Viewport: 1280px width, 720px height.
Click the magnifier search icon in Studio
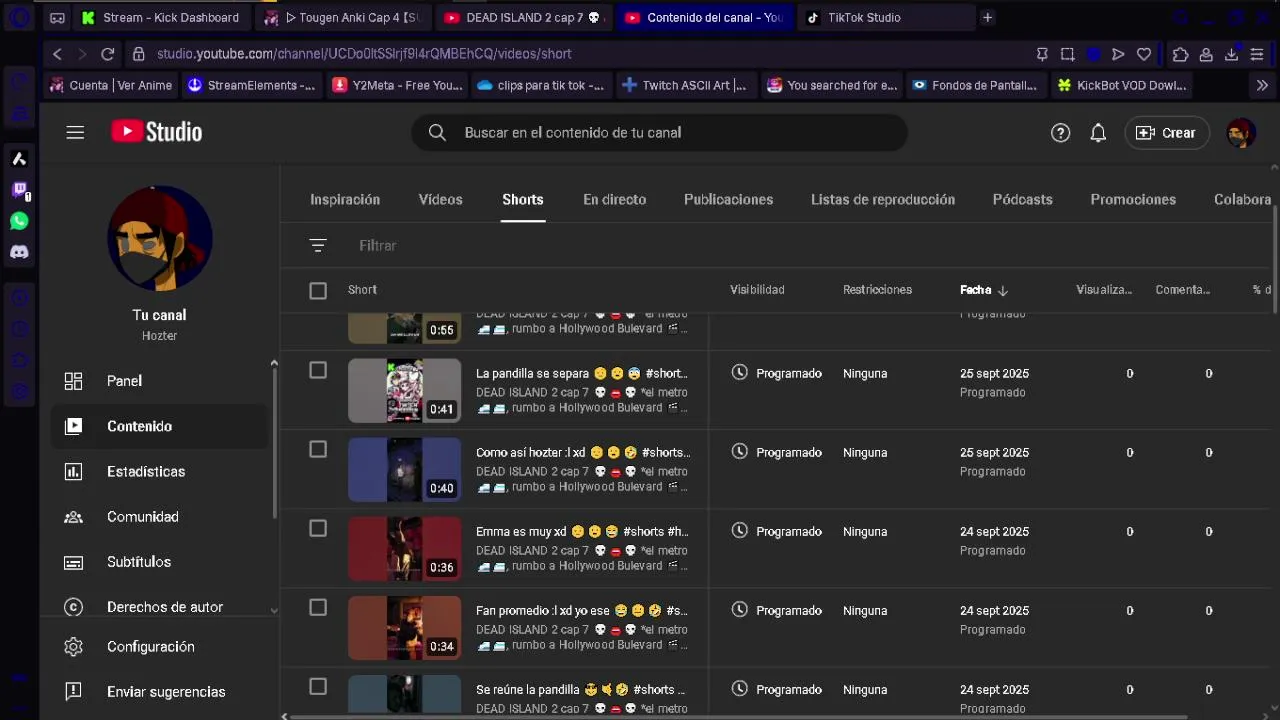pos(437,132)
